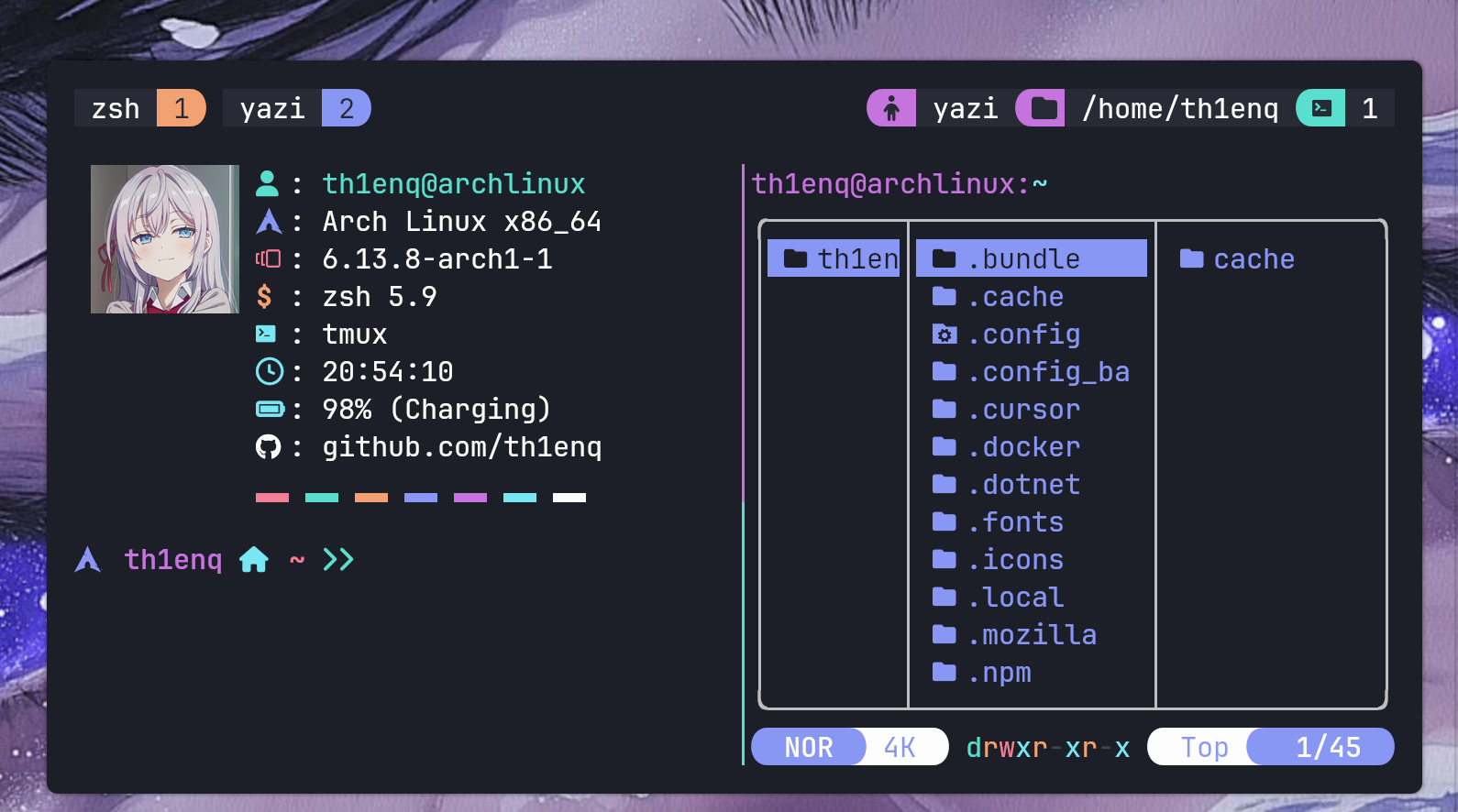The width and height of the screenshot is (1458, 812).
Task: Click the red color swatch in palette
Action: click(272, 498)
